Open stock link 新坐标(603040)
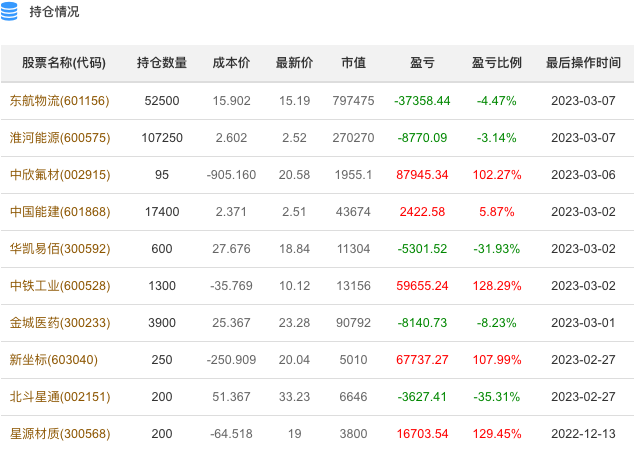This screenshot has width=635, height=456. pos(53,360)
